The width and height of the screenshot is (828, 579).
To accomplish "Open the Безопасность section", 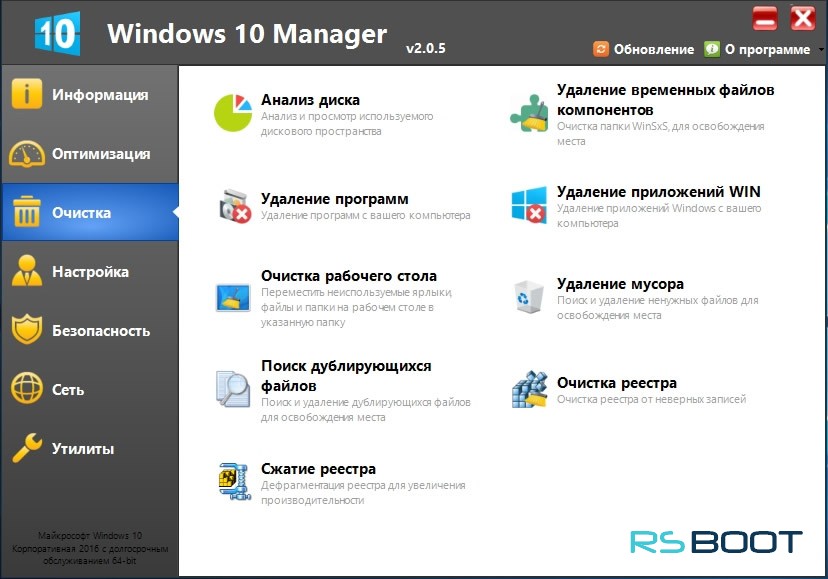I will [x=101, y=331].
